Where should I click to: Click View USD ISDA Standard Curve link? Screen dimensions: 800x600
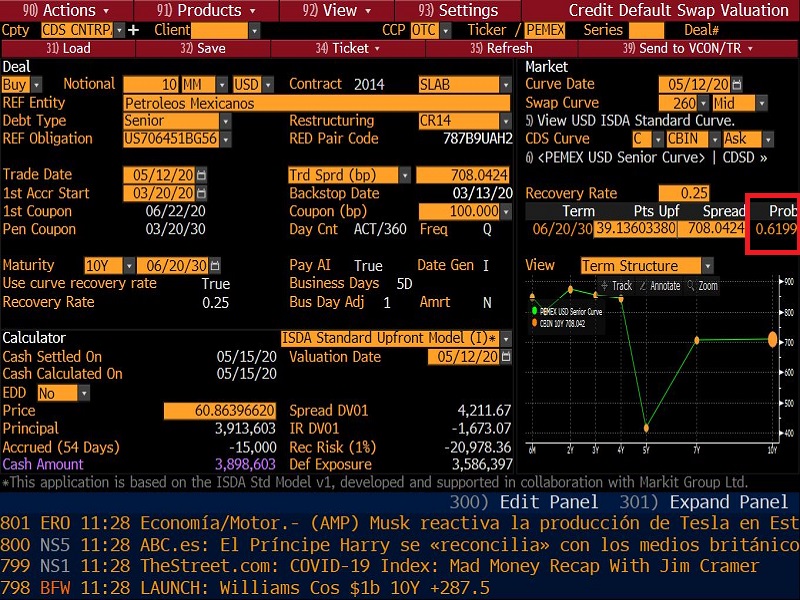(x=630, y=121)
